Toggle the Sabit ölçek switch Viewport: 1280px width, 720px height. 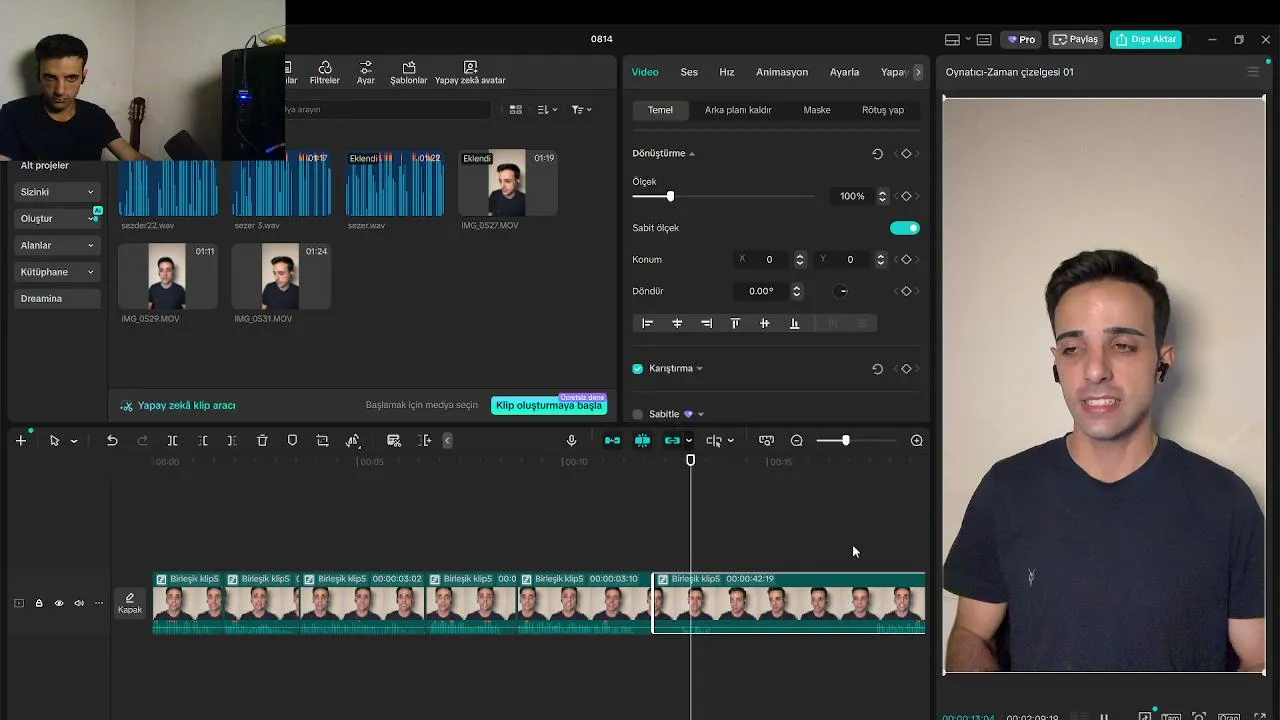pyautogui.click(x=905, y=228)
